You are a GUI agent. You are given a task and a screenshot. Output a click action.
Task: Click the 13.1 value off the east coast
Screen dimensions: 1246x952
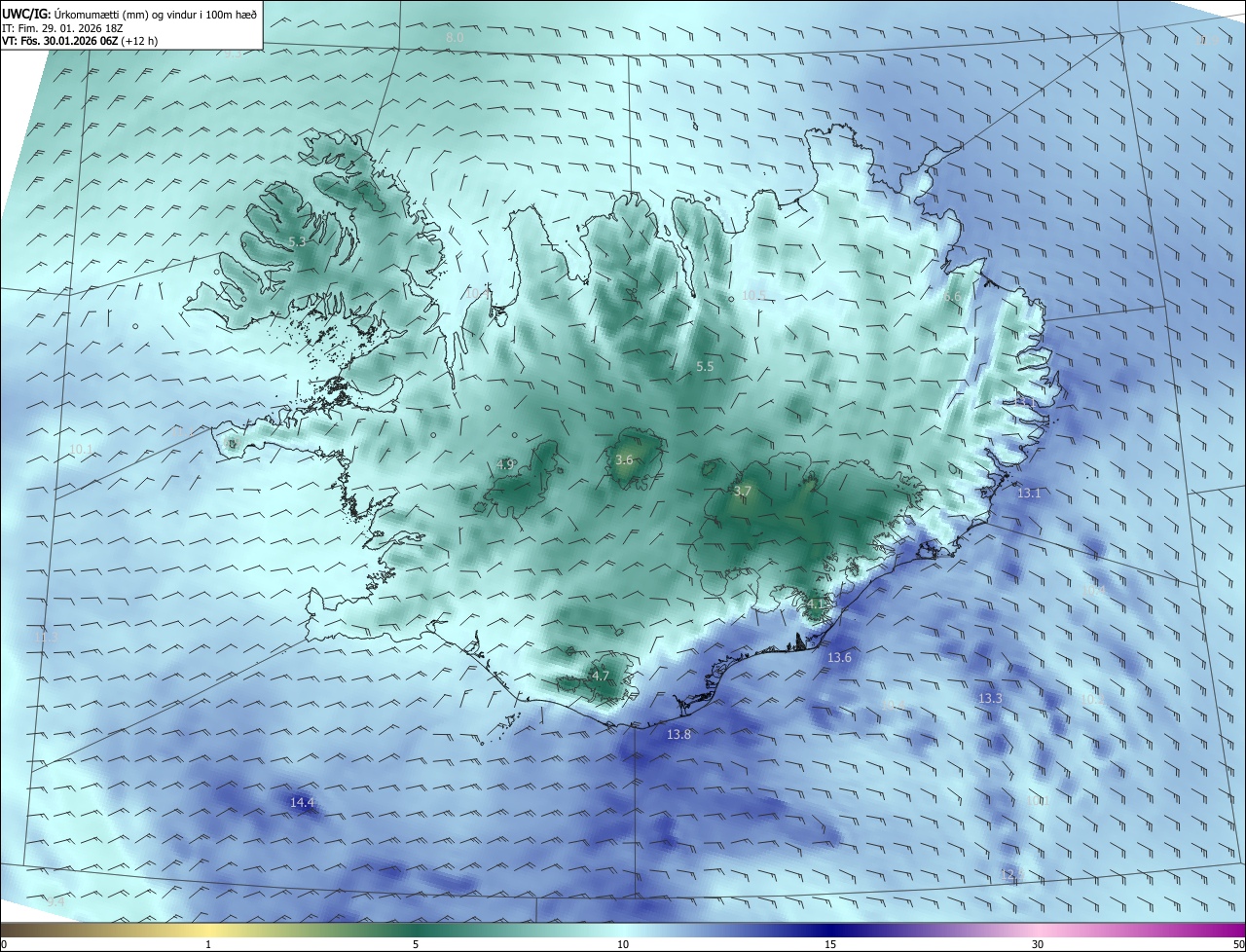tap(1029, 494)
